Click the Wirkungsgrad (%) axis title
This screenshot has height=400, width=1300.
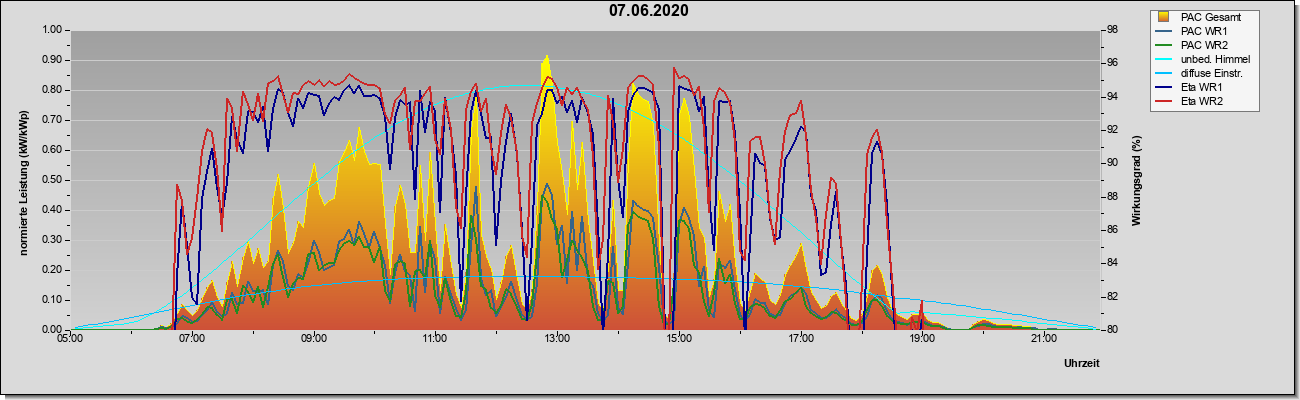[x=1137, y=180]
